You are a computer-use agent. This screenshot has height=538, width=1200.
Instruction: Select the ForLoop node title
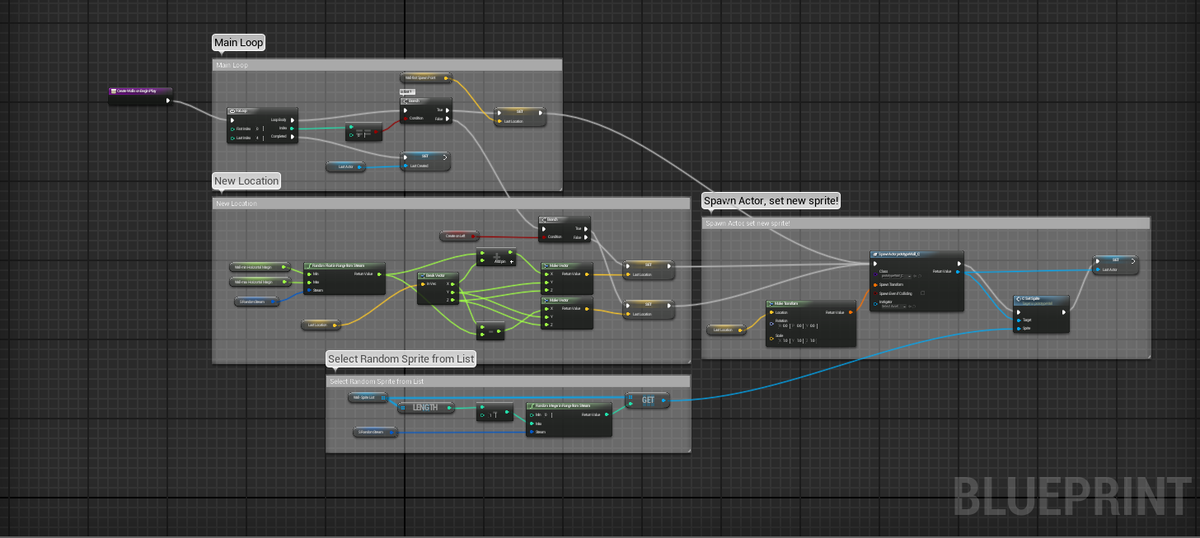tap(239, 111)
